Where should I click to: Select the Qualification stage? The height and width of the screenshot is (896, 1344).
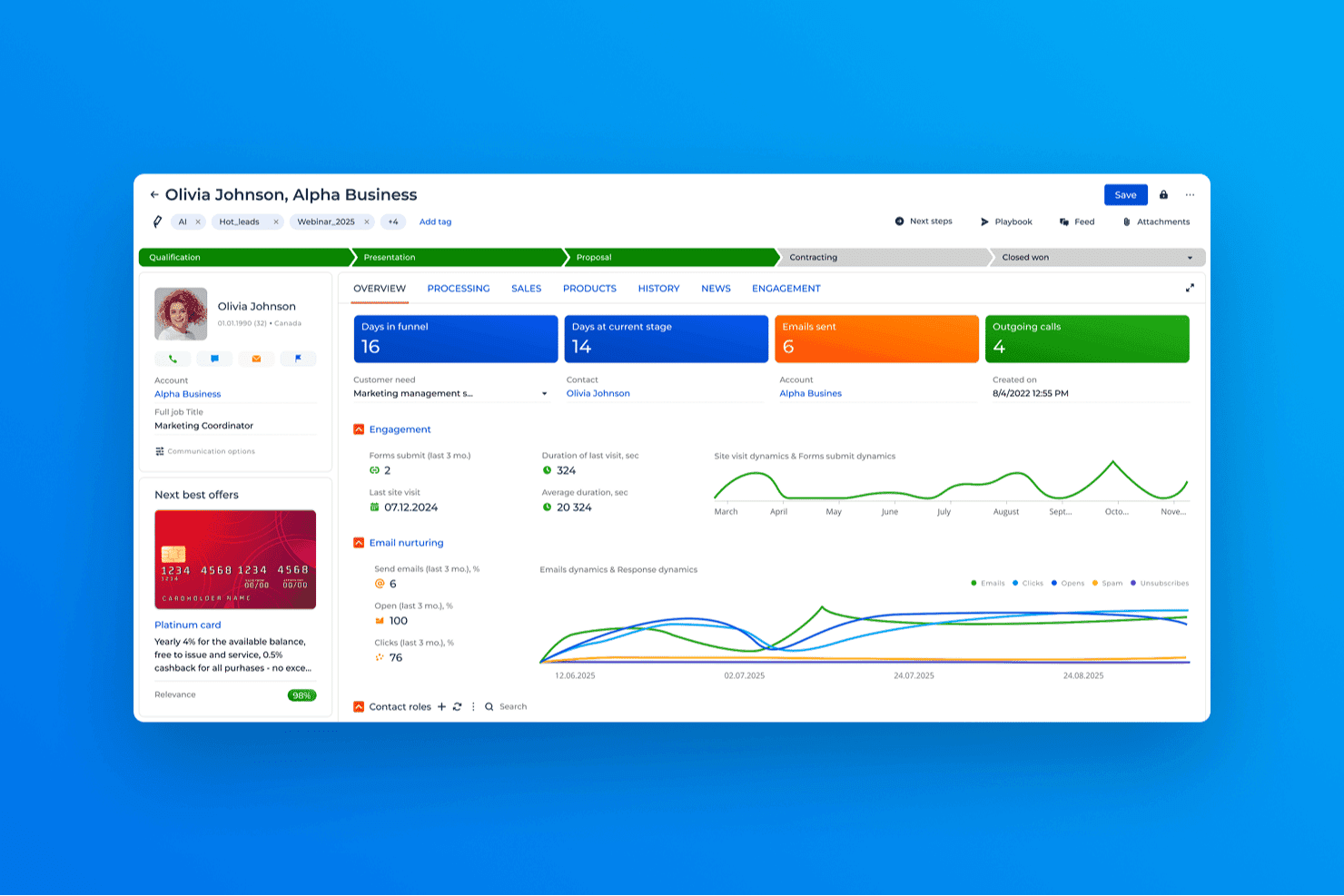245,257
